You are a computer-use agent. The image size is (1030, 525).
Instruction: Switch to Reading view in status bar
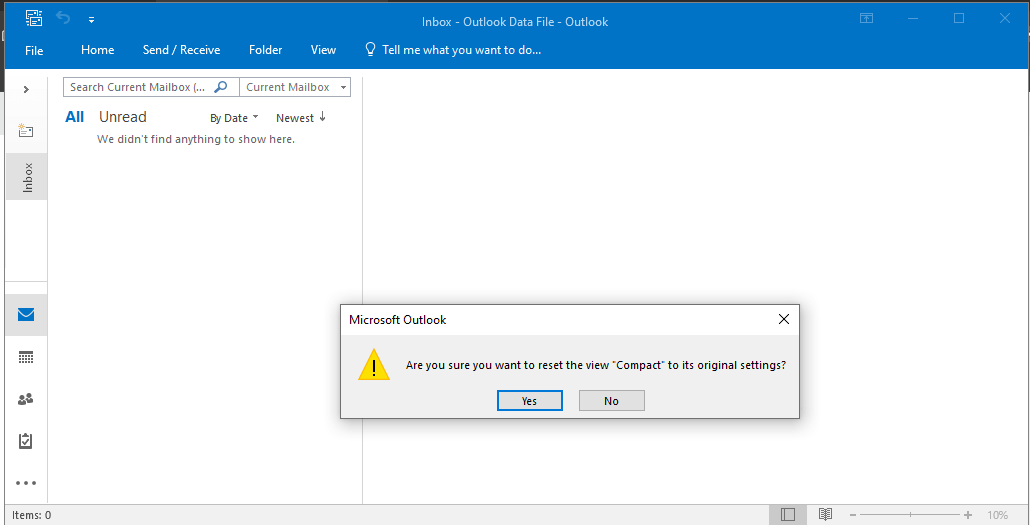pyautogui.click(x=826, y=514)
